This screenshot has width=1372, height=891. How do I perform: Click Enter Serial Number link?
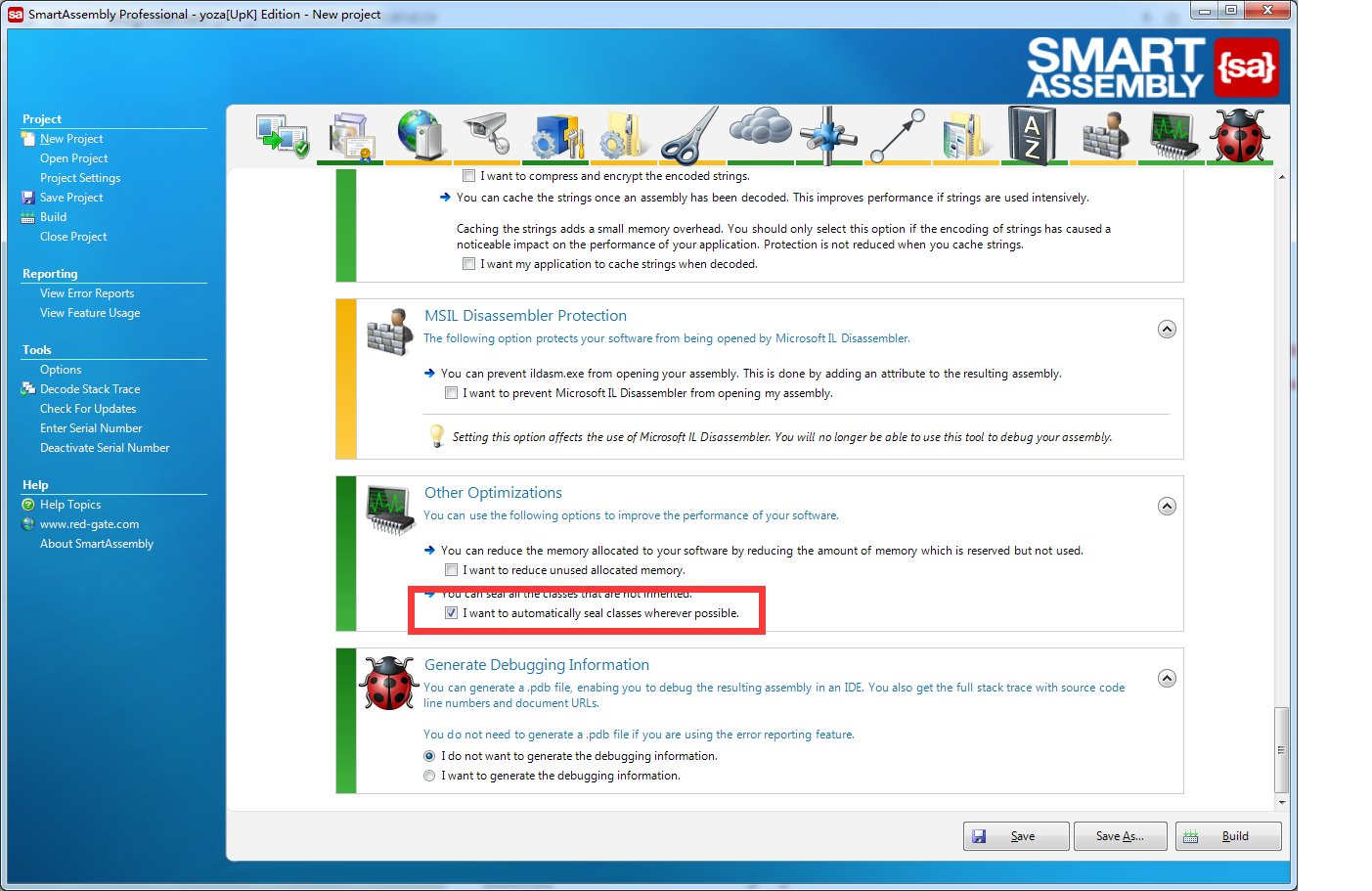pos(91,428)
